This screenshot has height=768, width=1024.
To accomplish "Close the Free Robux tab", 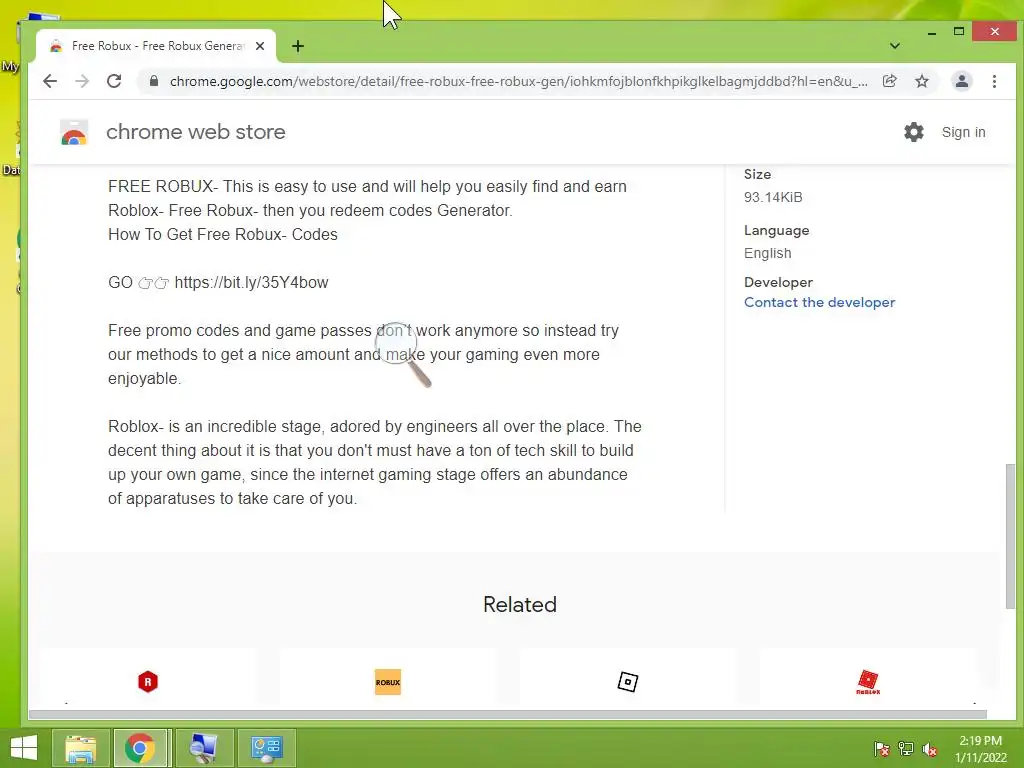I will tap(260, 46).
